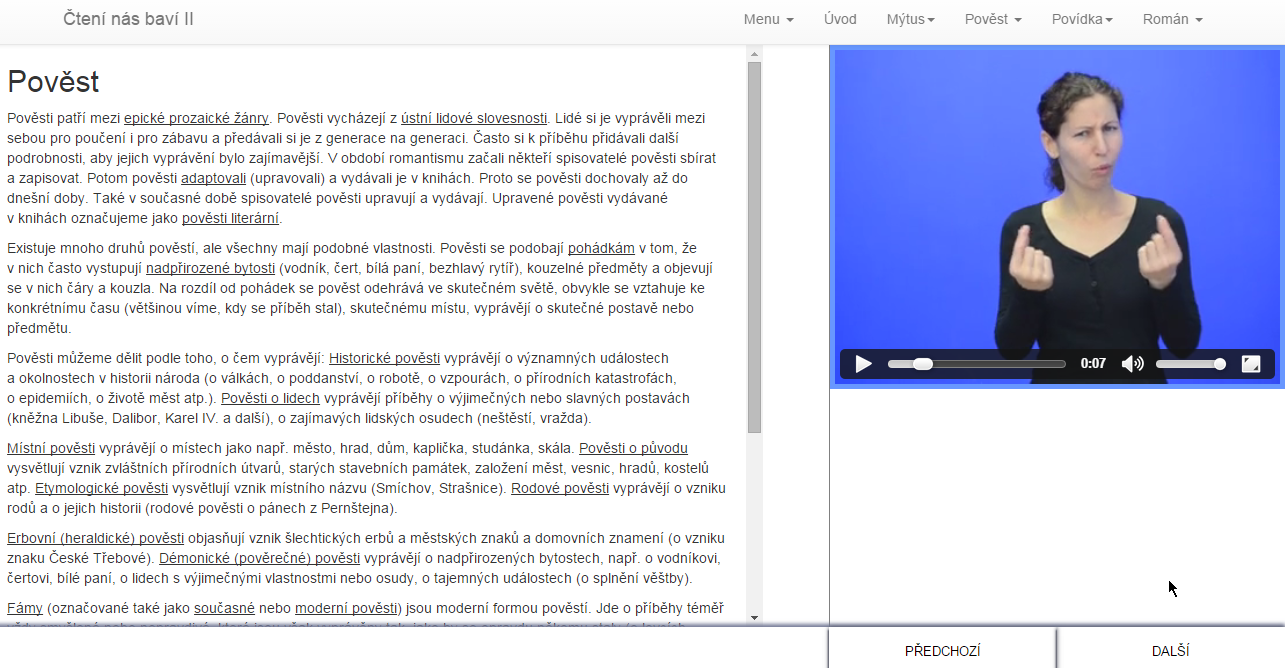Expand the Pověst dropdown menu

tap(993, 20)
